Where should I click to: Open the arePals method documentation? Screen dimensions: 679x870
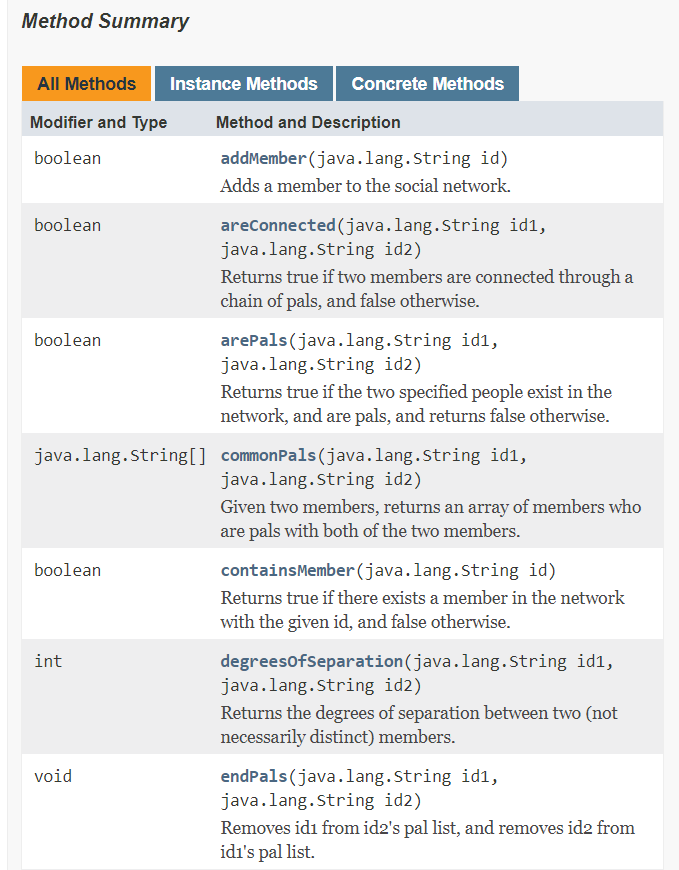[252, 339]
